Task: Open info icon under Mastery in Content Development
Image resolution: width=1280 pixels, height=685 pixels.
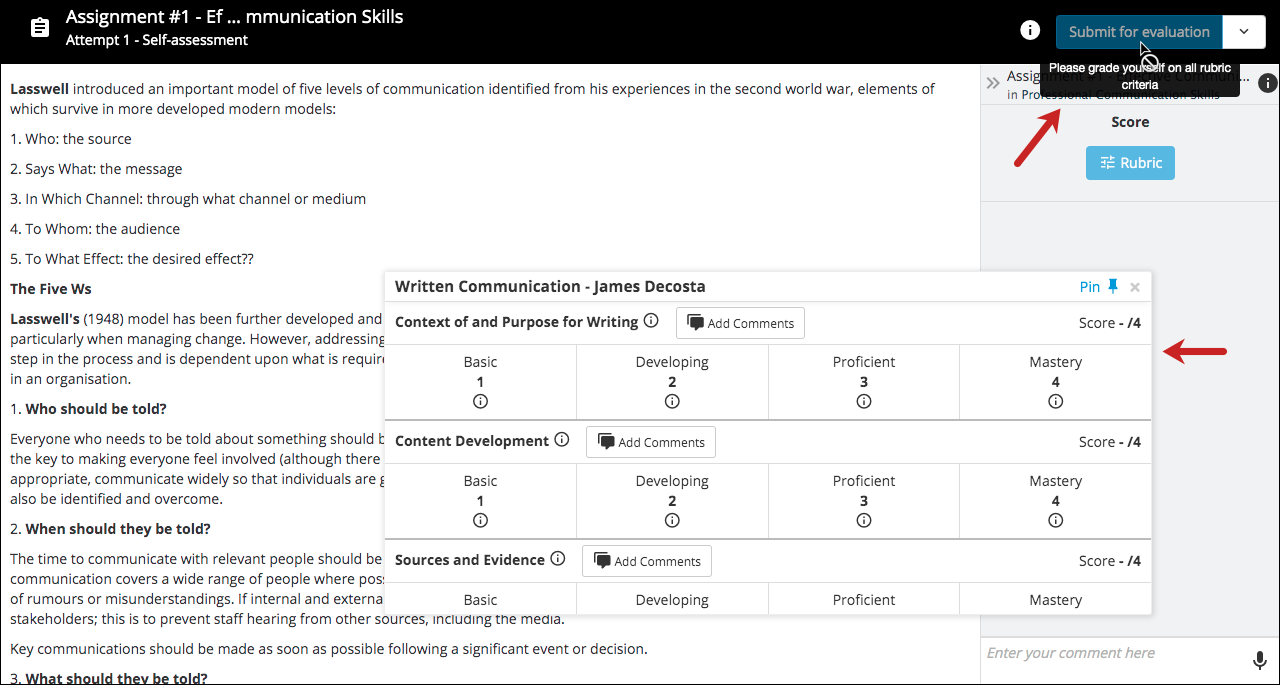Action: pos(1056,521)
